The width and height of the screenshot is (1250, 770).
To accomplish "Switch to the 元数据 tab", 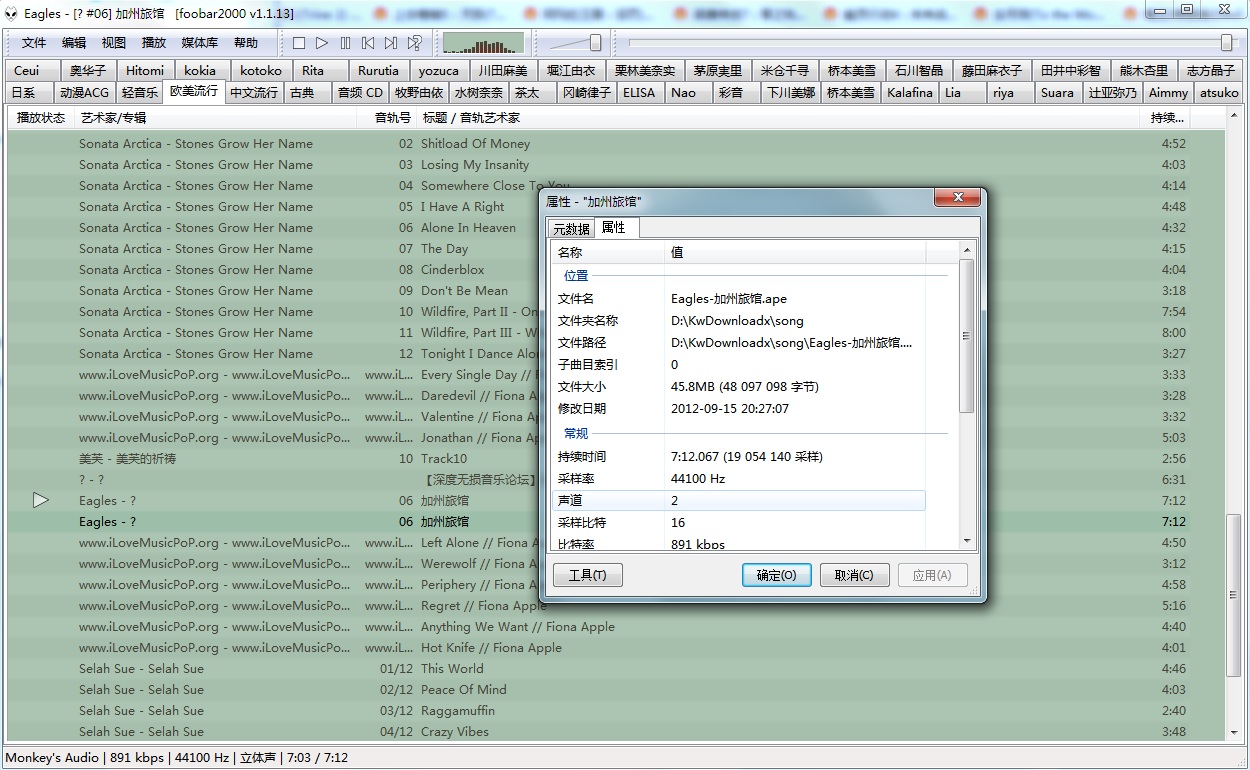I will point(571,229).
